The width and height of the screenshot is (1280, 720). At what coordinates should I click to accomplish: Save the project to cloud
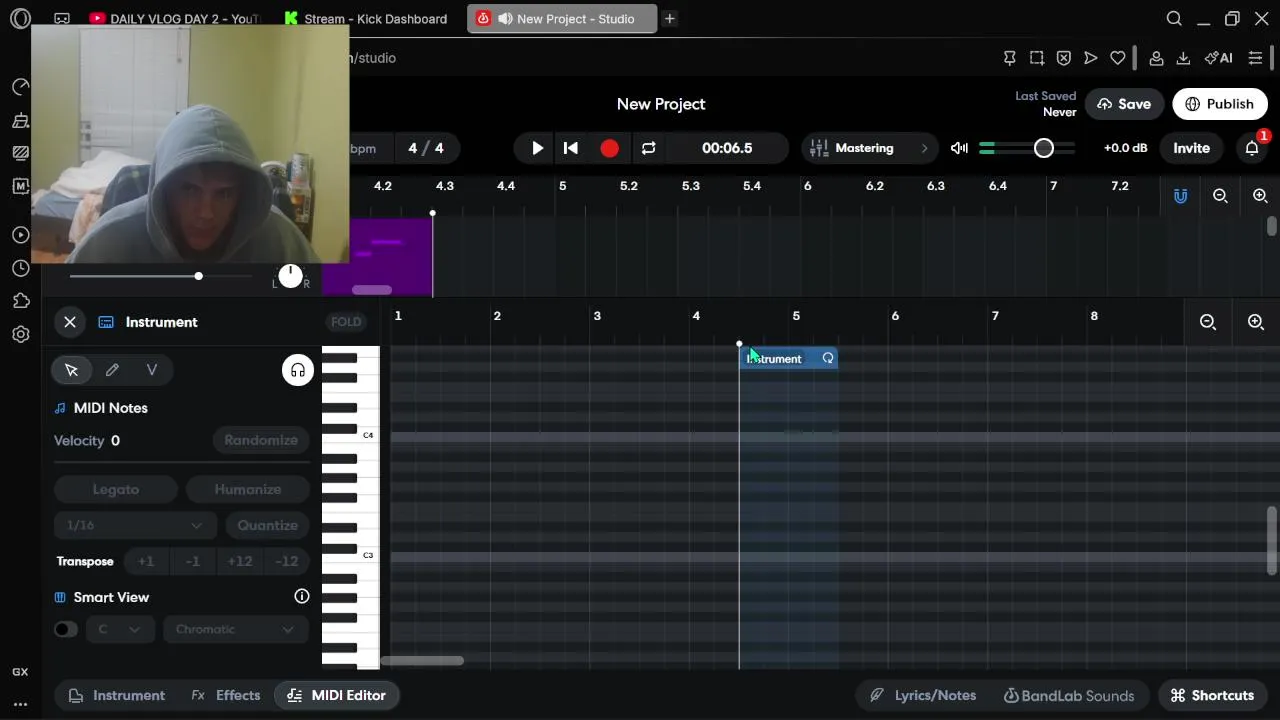1124,104
